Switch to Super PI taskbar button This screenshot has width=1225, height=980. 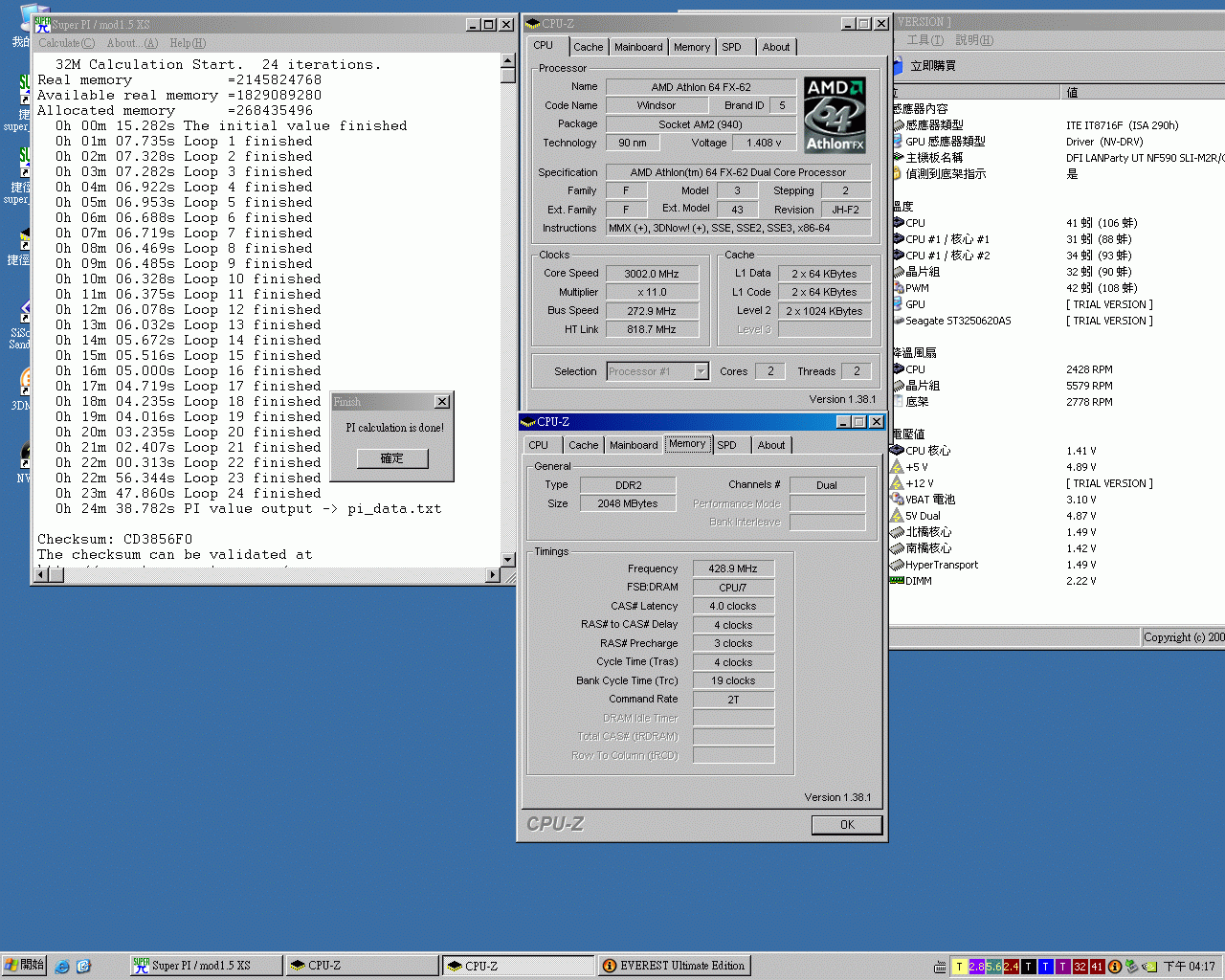point(207,966)
